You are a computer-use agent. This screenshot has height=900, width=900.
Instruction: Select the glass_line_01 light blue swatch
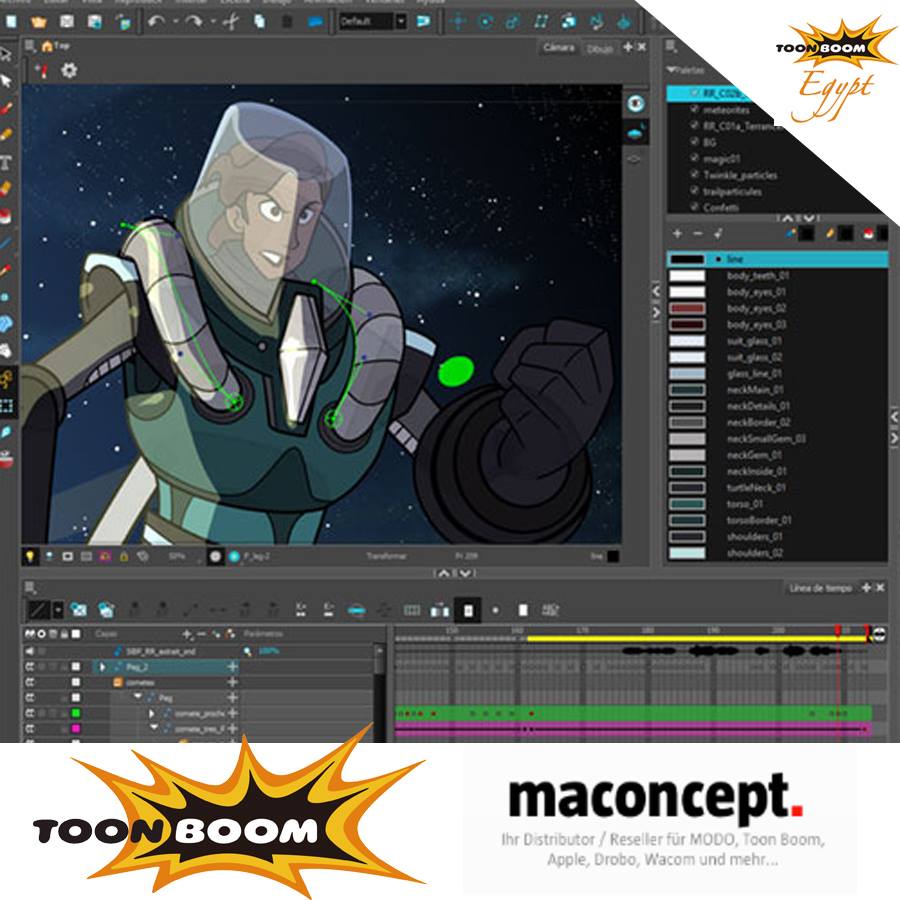pos(687,374)
